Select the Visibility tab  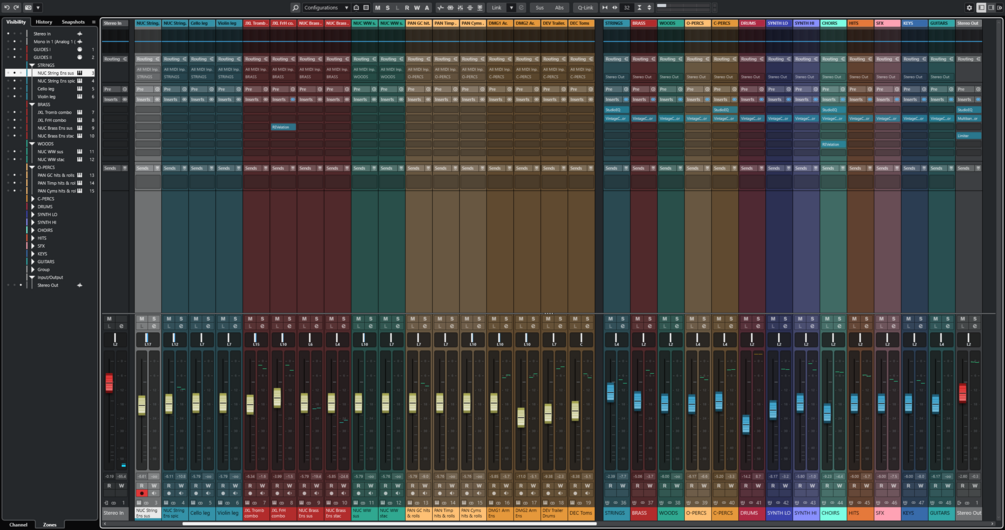[x=15, y=22]
